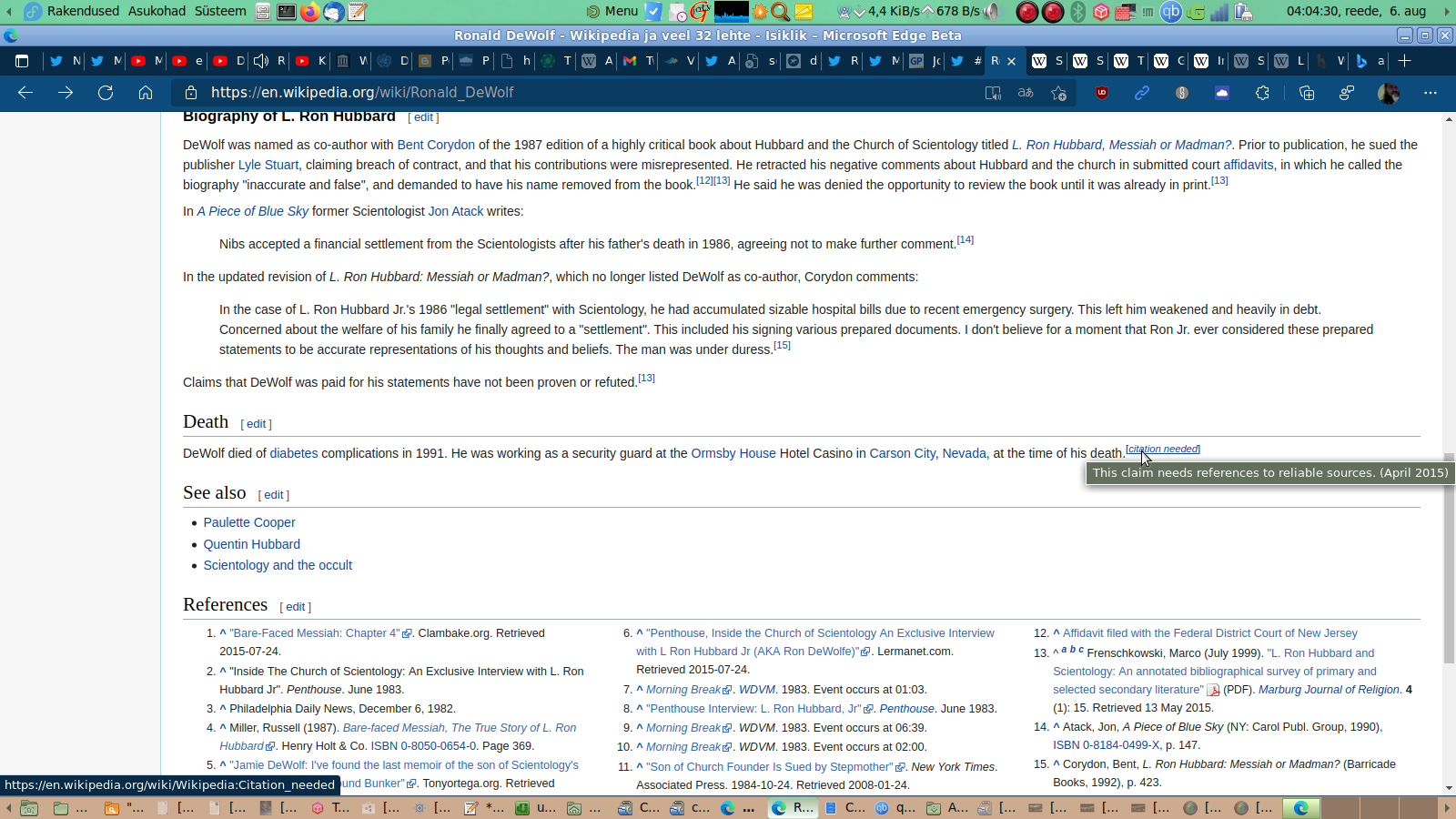1456x819 pixels.
Task: Open the qBittorrent tray icon
Action: click(1171, 11)
